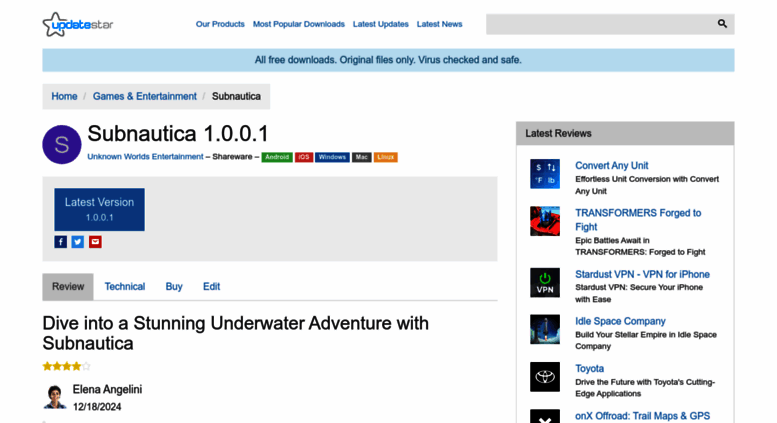
Task: Click the 12/18/2024 review date
Action: click(97, 407)
